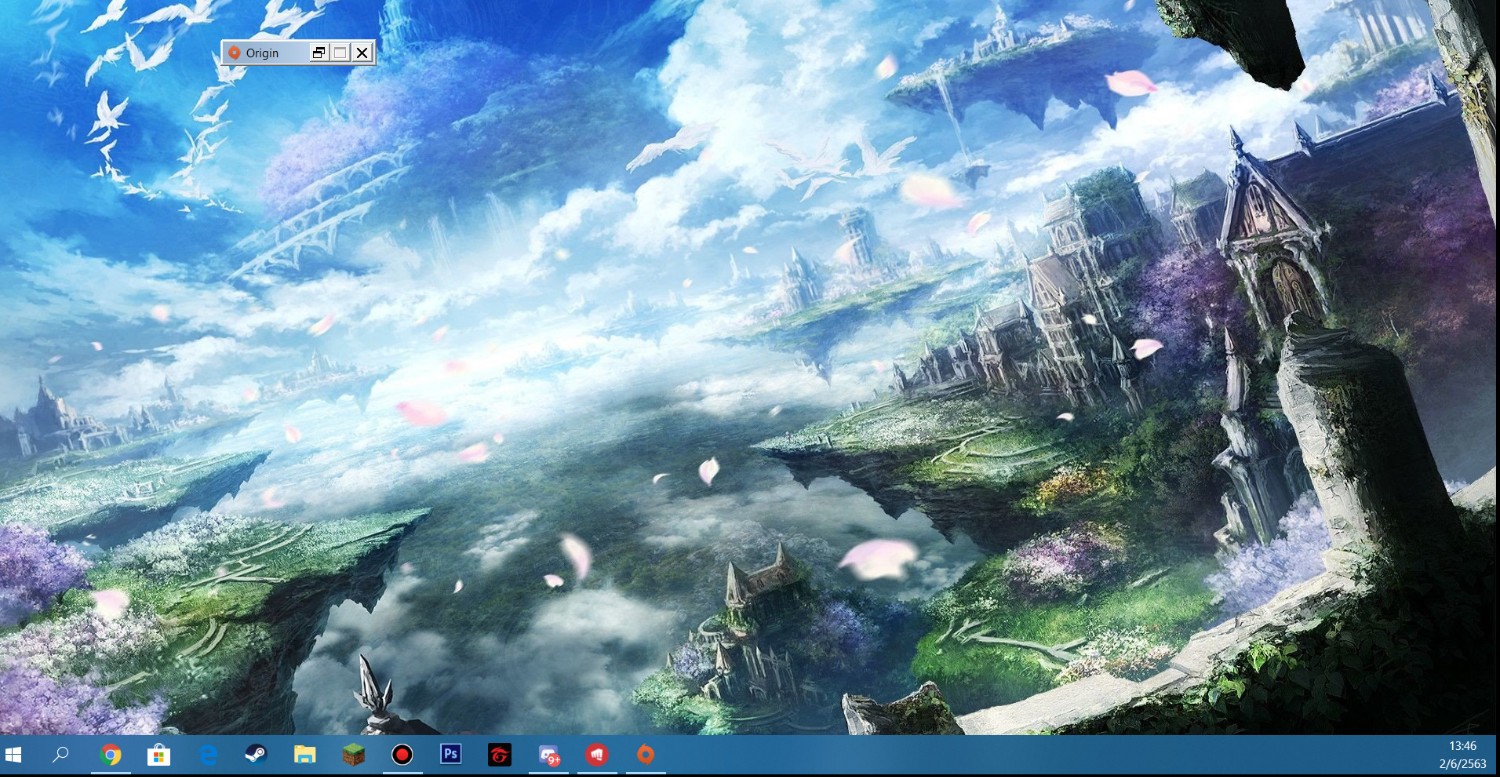Image resolution: width=1500 pixels, height=777 pixels.
Task: Launch Microsoft Edge from the taskbar
Action: click(208, 755)
